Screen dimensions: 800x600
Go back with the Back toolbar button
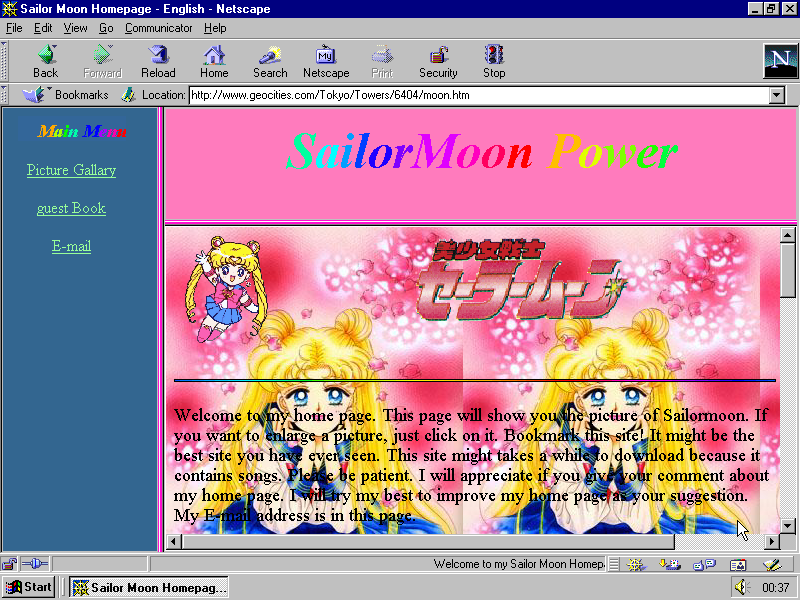point(45,61)
